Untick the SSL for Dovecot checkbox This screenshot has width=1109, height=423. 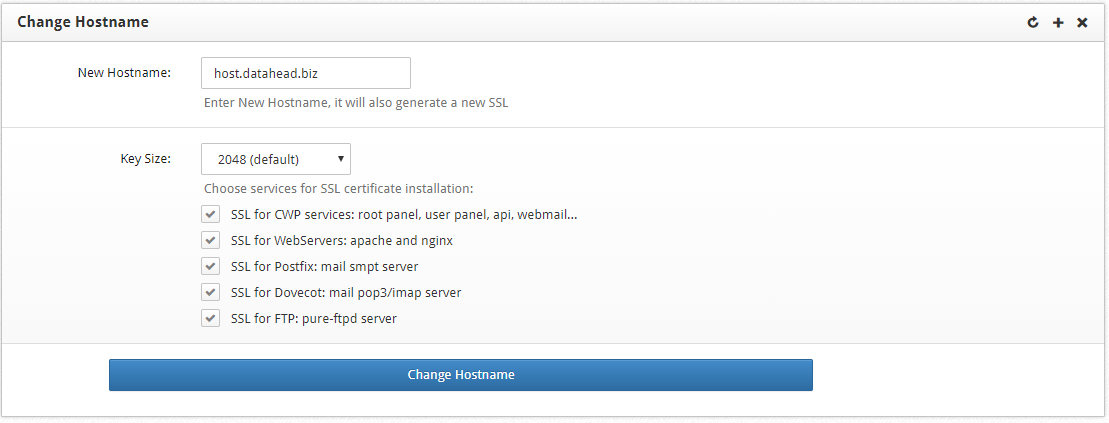click(210, 292)
